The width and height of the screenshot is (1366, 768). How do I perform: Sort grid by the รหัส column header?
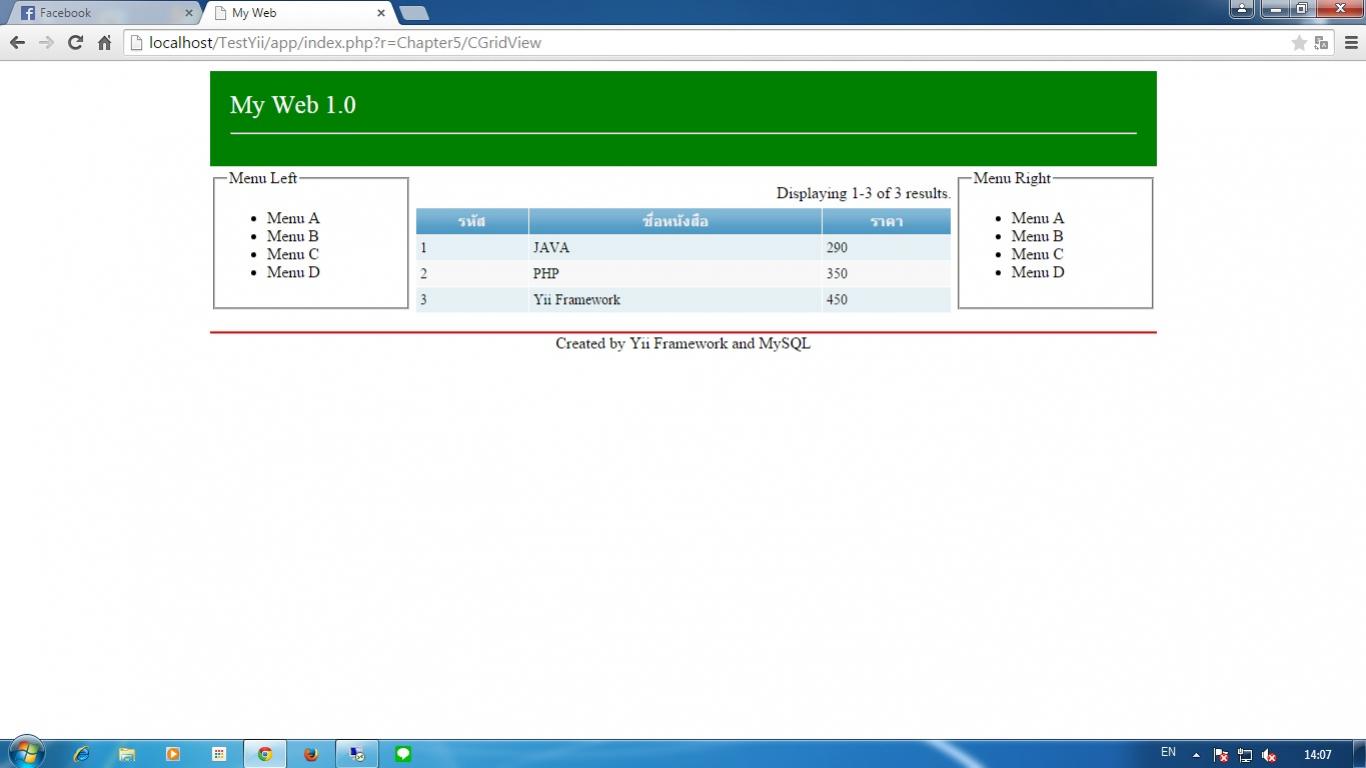pos(472,221)
